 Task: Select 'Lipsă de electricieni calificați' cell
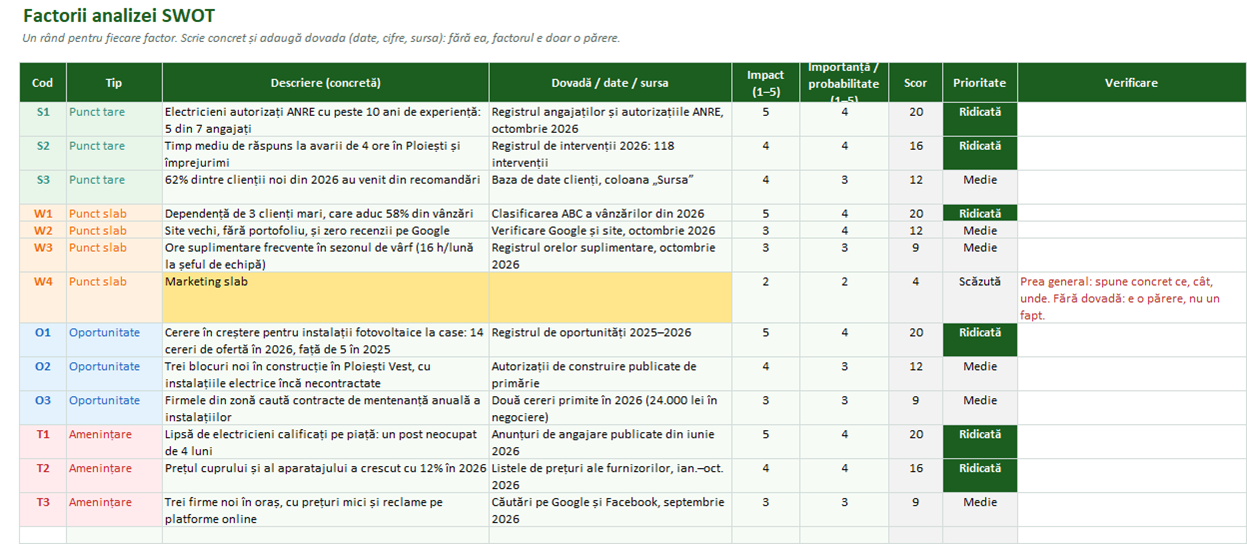click(326, 442)
